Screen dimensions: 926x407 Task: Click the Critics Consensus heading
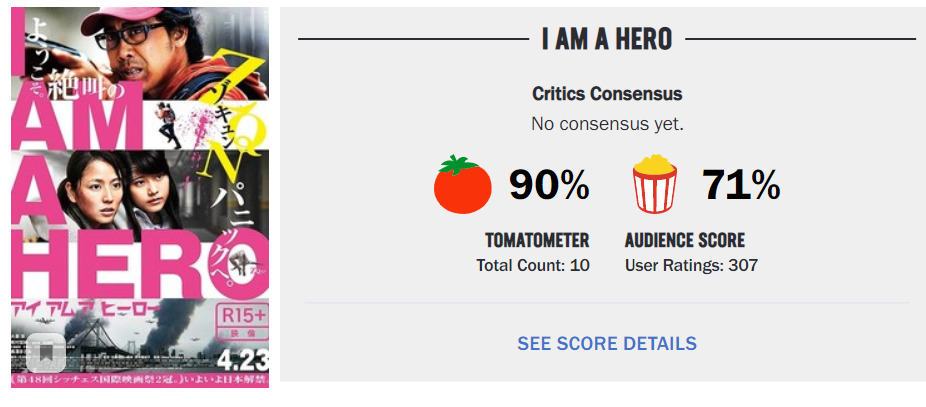coord(607,94)
